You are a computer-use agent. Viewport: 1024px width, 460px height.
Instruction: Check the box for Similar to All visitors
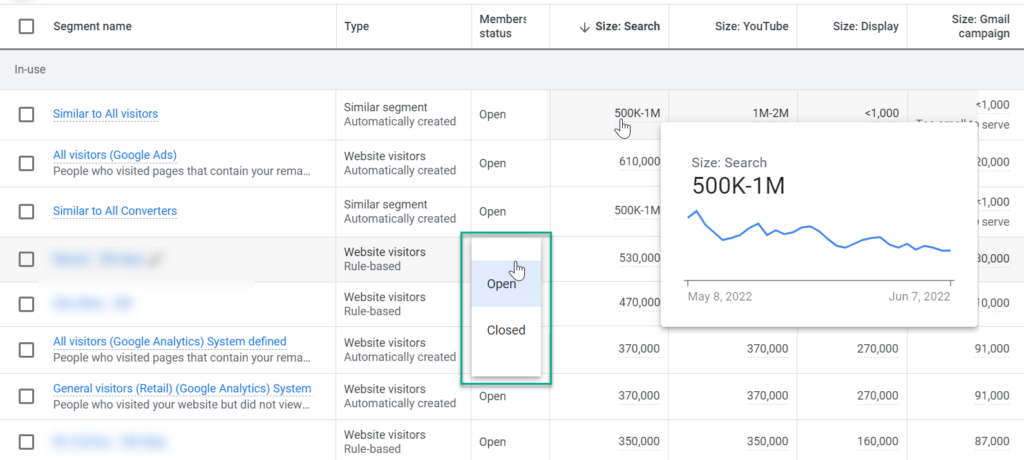(x=26, y=115)
